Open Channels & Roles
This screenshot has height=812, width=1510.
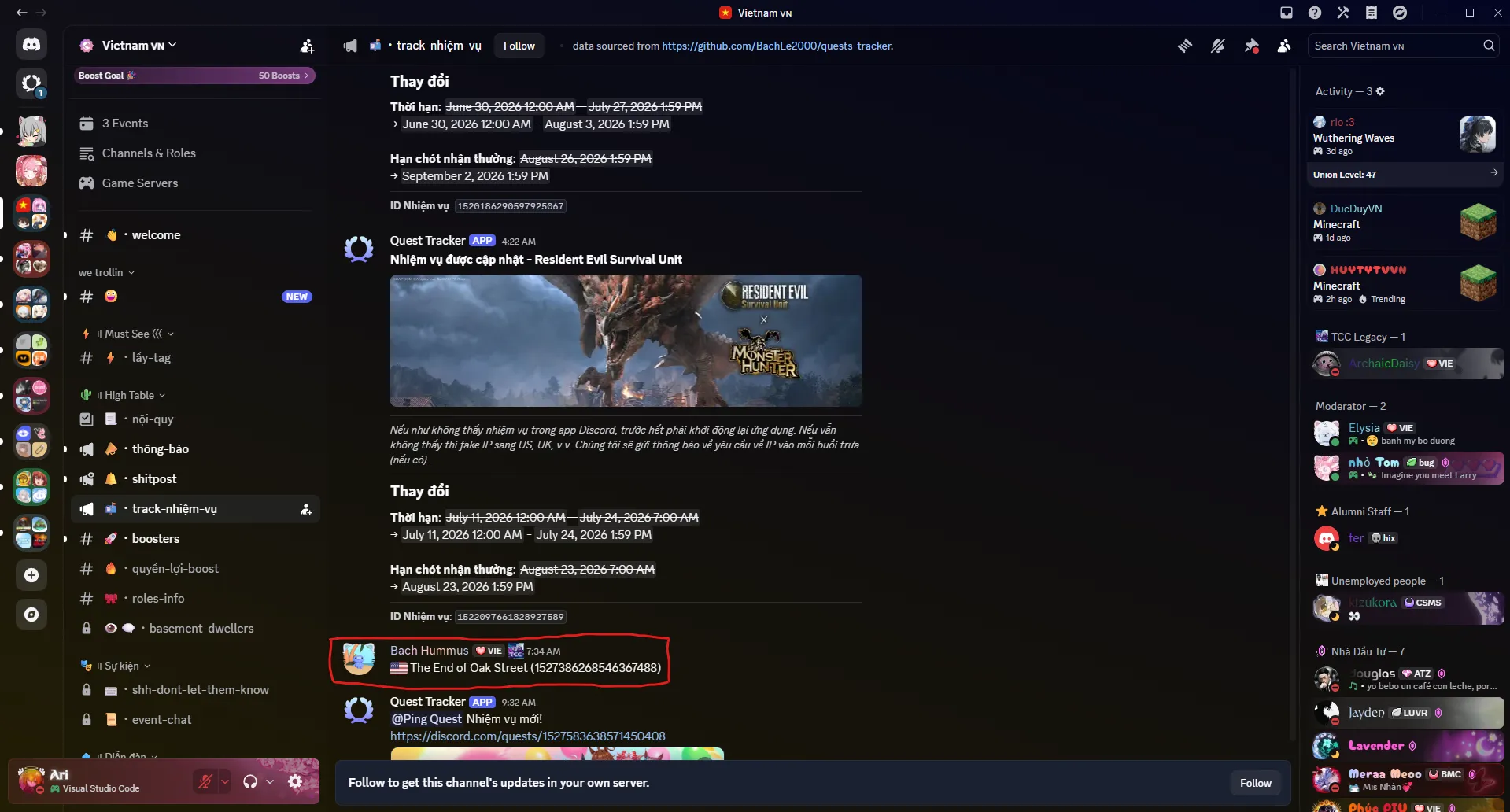pos(195,153)
